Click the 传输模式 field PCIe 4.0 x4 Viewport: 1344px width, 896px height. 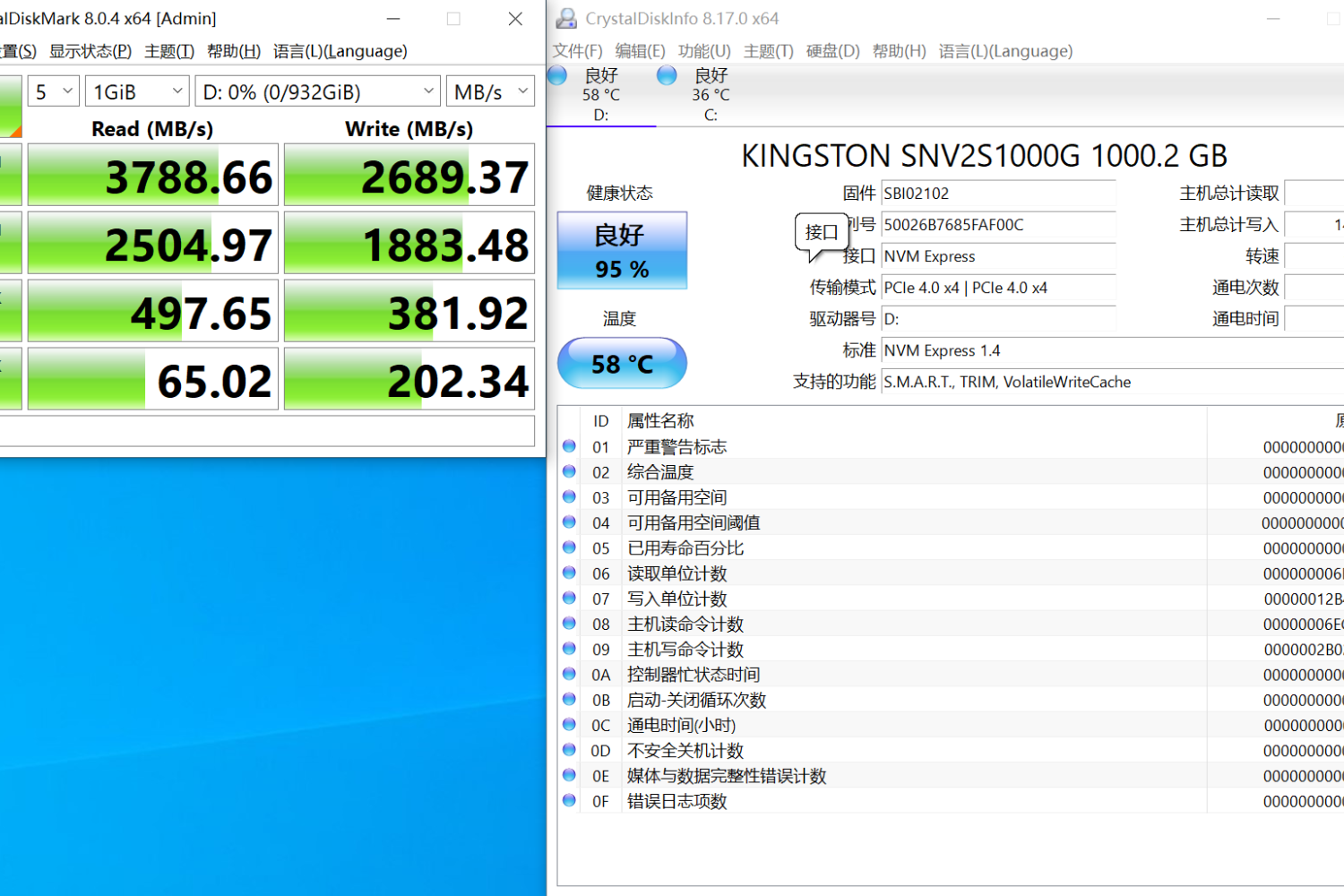pos(998,288)
